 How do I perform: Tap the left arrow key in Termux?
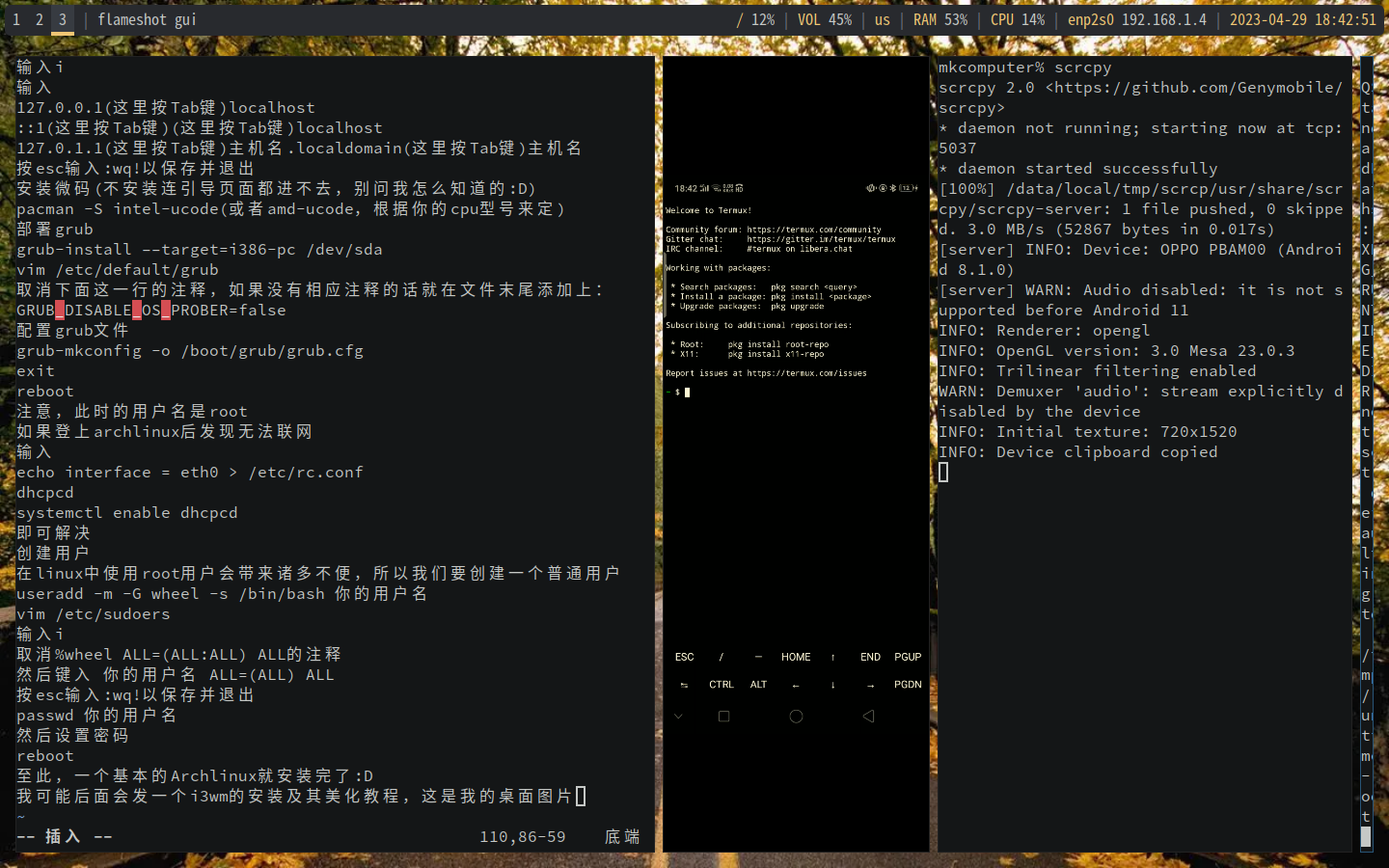(796, 685)
